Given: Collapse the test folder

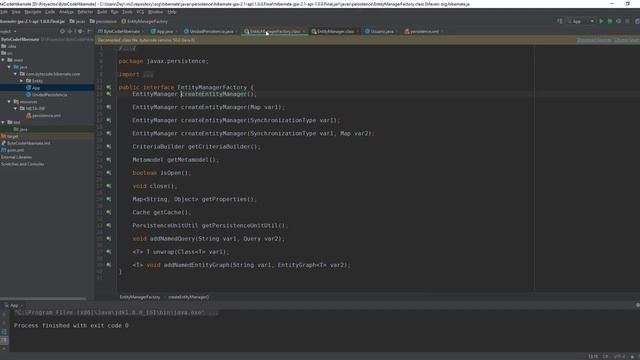Looking at the screenshot, I should click(3, 122).
